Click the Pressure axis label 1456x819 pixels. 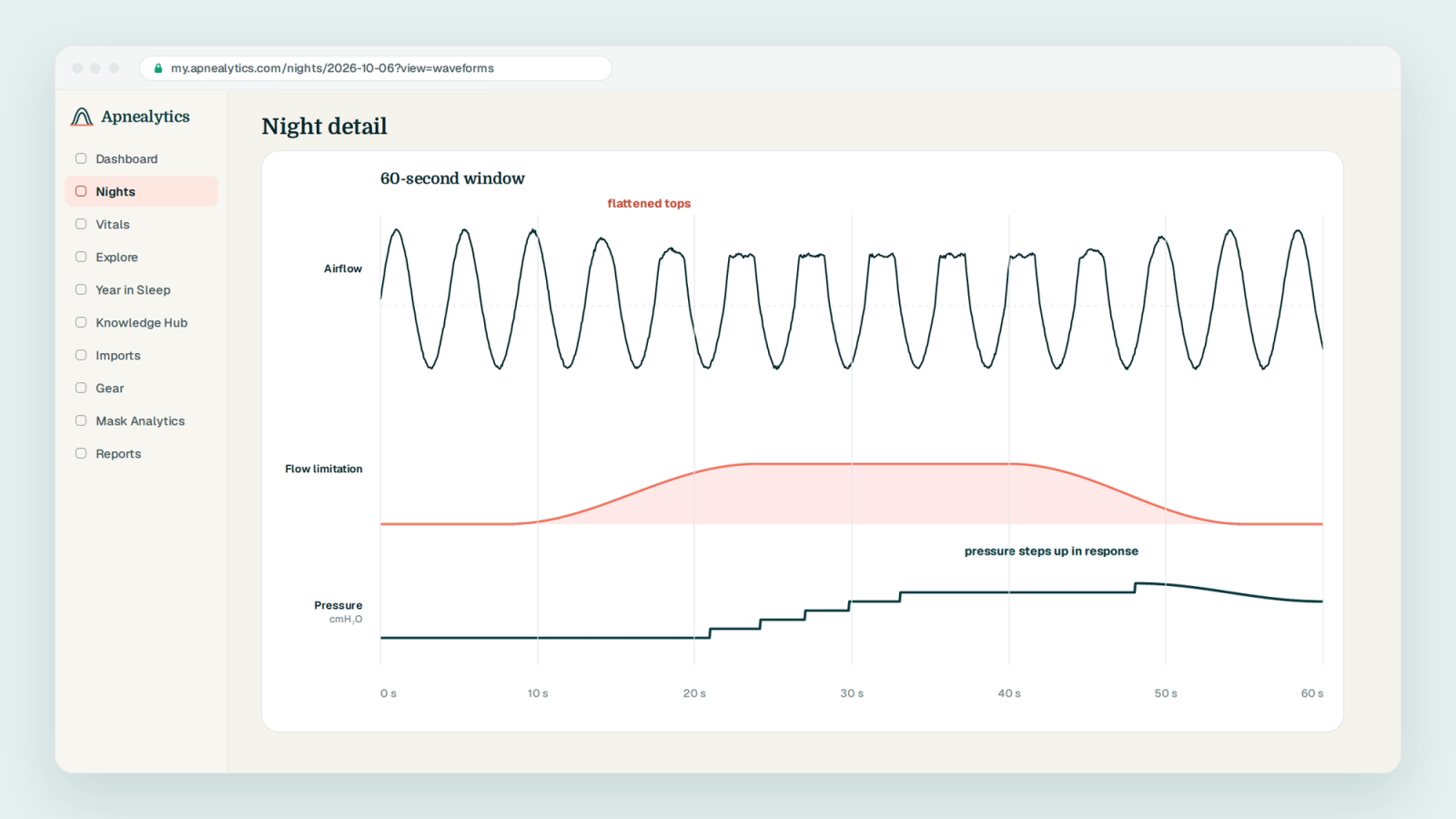(x=339, y=605)
